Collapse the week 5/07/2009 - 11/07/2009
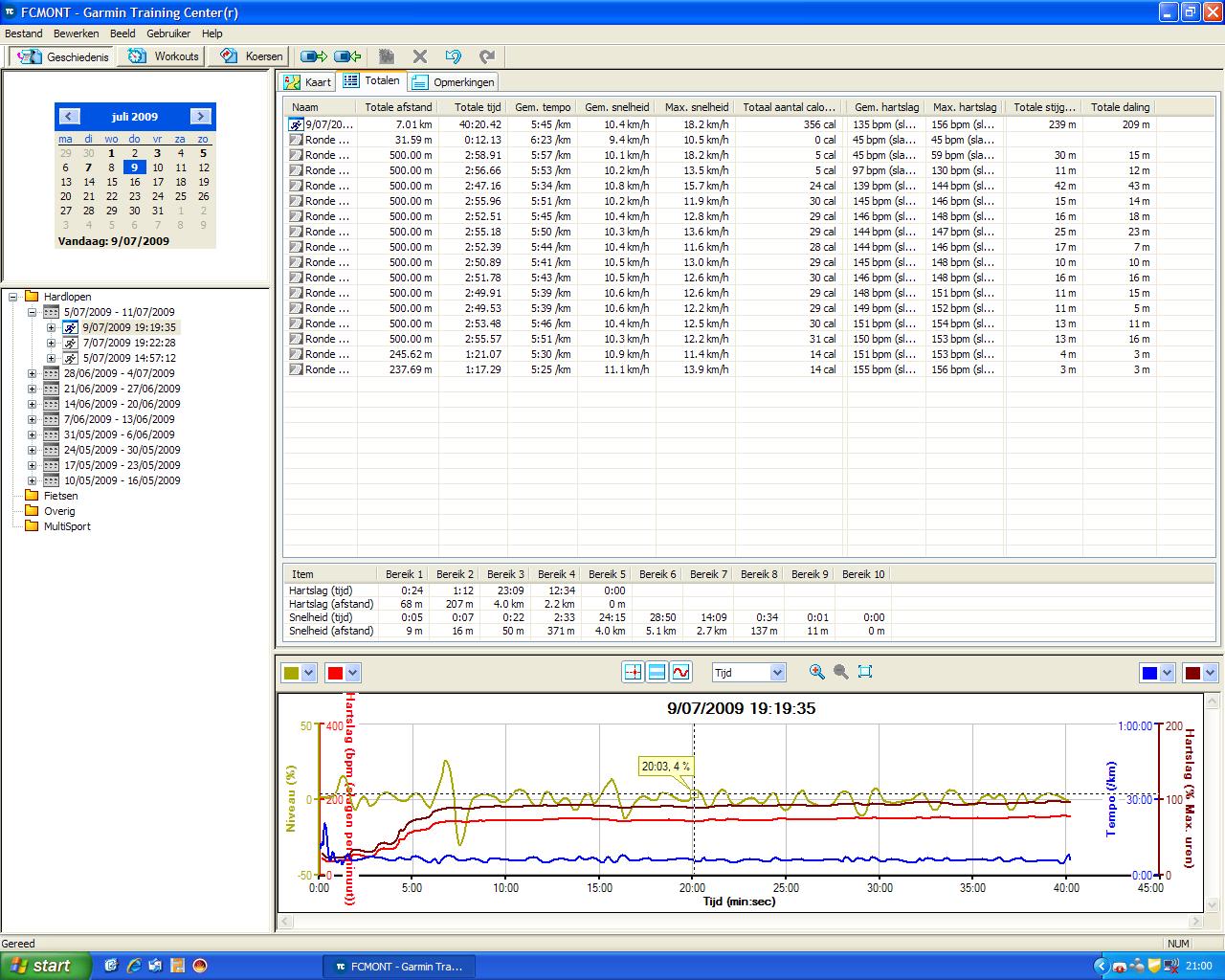The width and height of the screenshot is (1225, 980). click(x=32, y=312)
